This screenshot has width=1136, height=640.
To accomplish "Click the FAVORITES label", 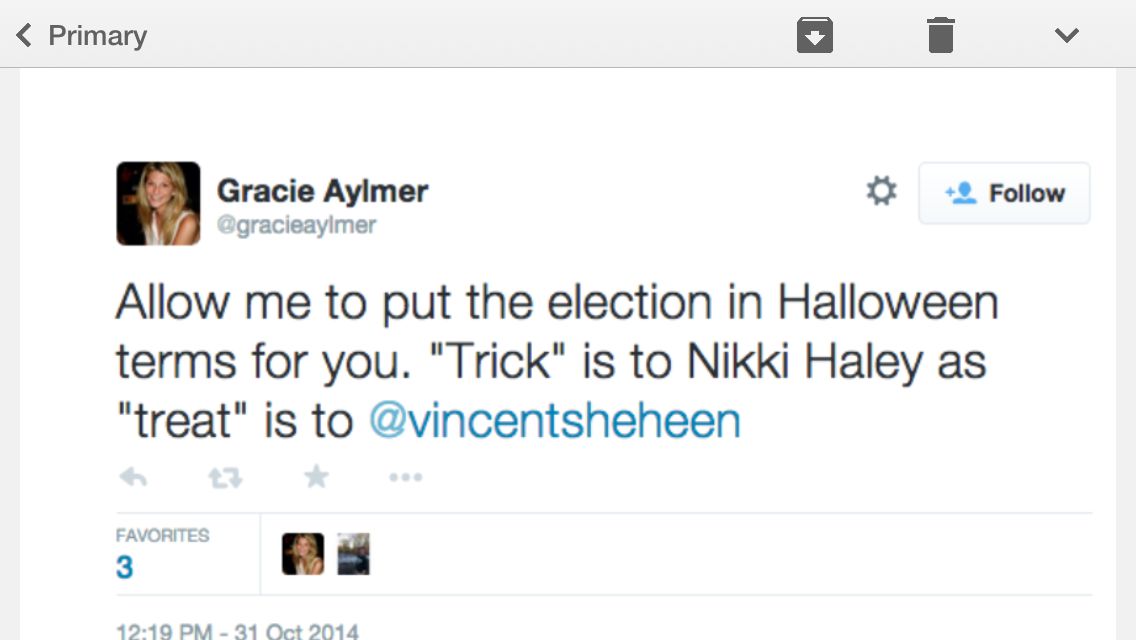I will pos(162,535).
